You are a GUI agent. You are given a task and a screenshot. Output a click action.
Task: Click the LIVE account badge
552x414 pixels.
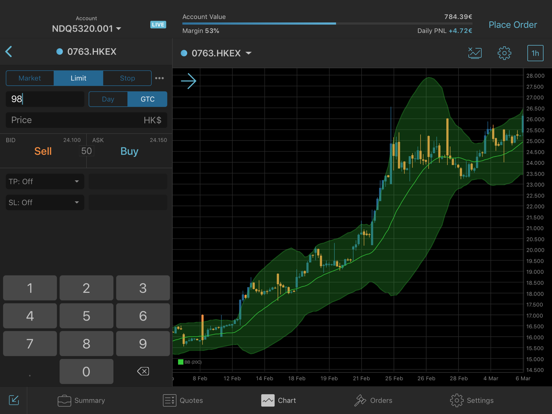pyautogui.click(x=158, y=25)
